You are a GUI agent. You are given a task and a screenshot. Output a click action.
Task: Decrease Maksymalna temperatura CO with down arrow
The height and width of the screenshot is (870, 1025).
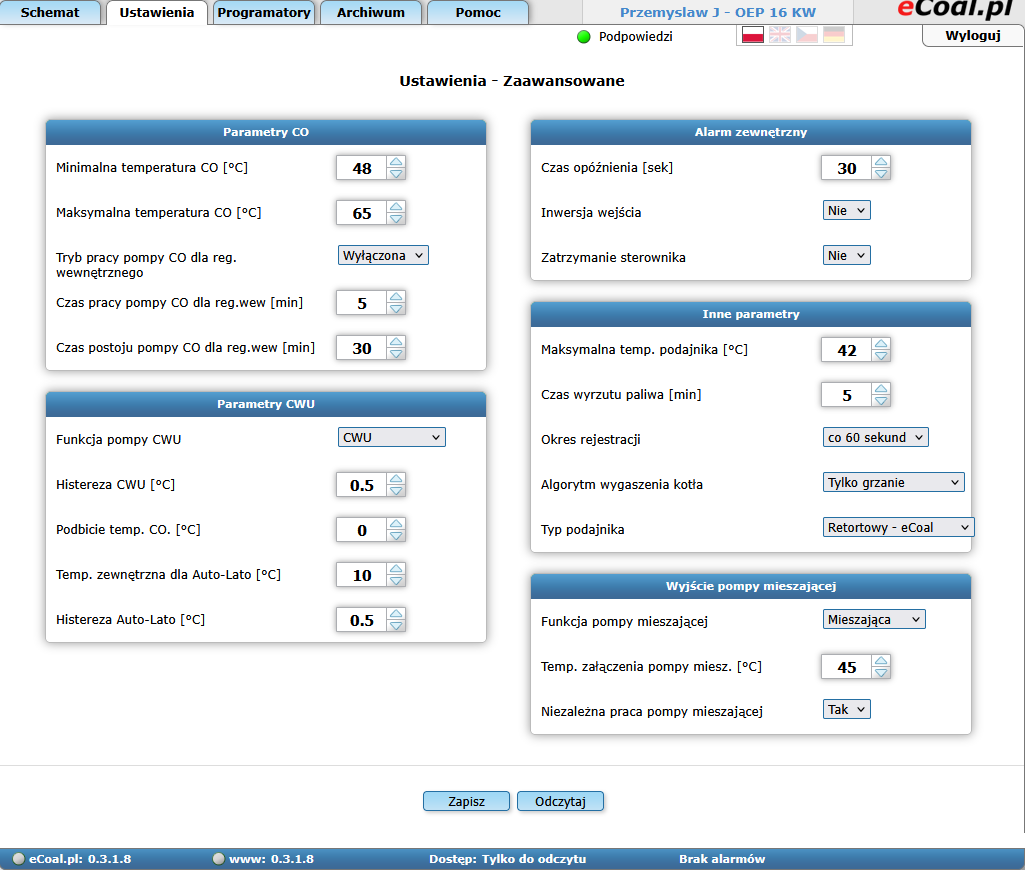(396, 219)
